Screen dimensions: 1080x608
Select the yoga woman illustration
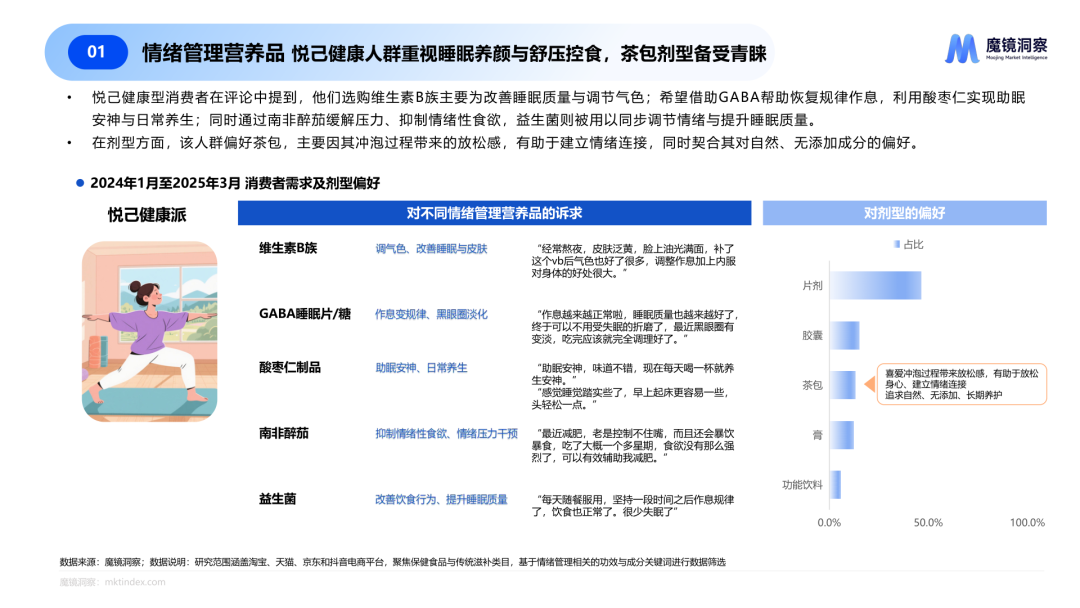pos(149,331)
